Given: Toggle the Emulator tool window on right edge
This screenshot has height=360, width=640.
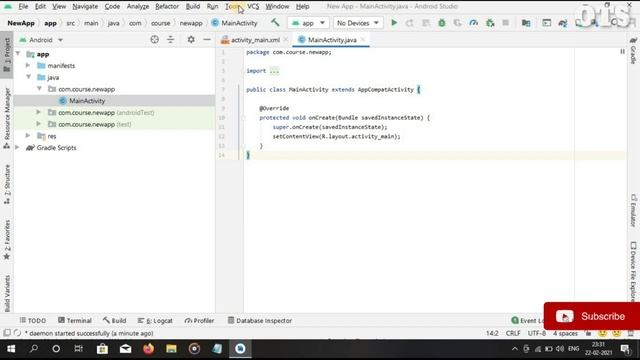Looking at the screenshot, I should (x=633, y=211).
